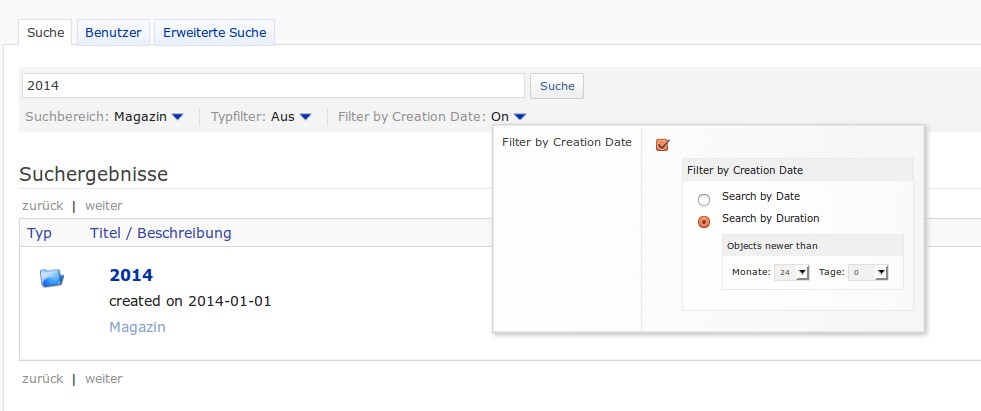Select the Suche tab

coord(46,33)
